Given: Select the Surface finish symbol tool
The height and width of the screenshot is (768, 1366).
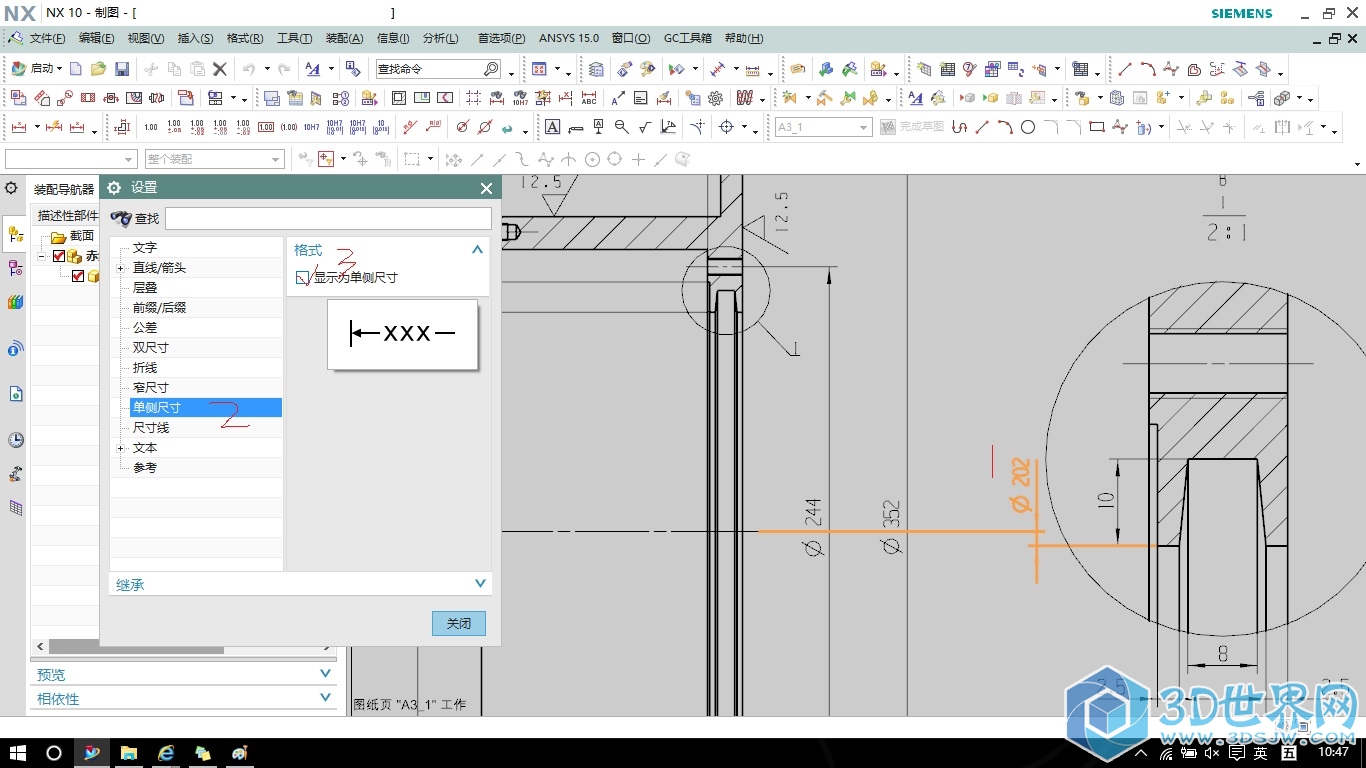Looking at the screenshot, I should tap(645, 127).
